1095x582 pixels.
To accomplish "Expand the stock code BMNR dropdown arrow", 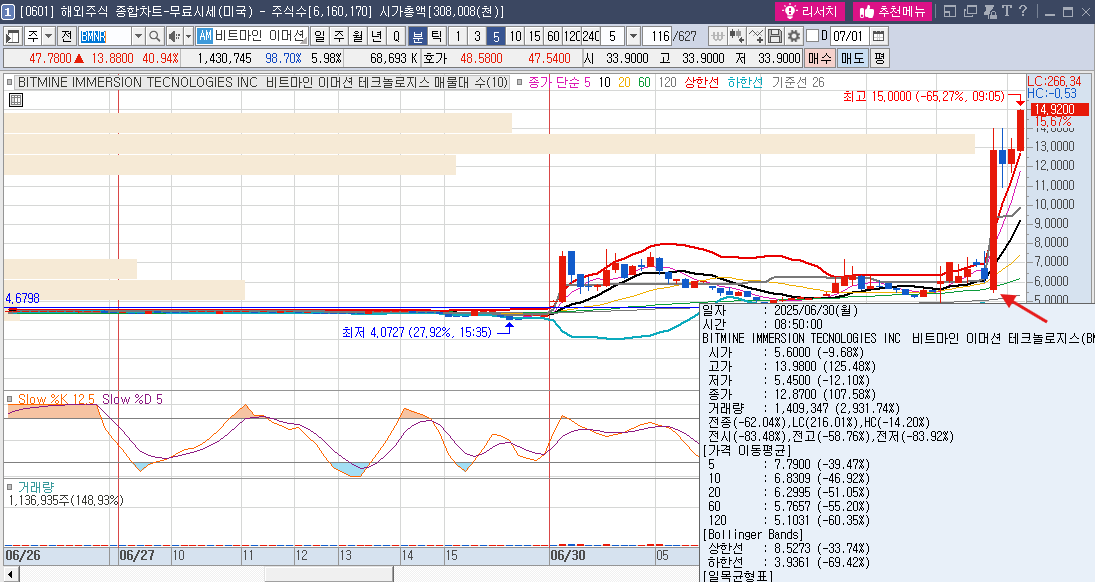I will 138,36.
